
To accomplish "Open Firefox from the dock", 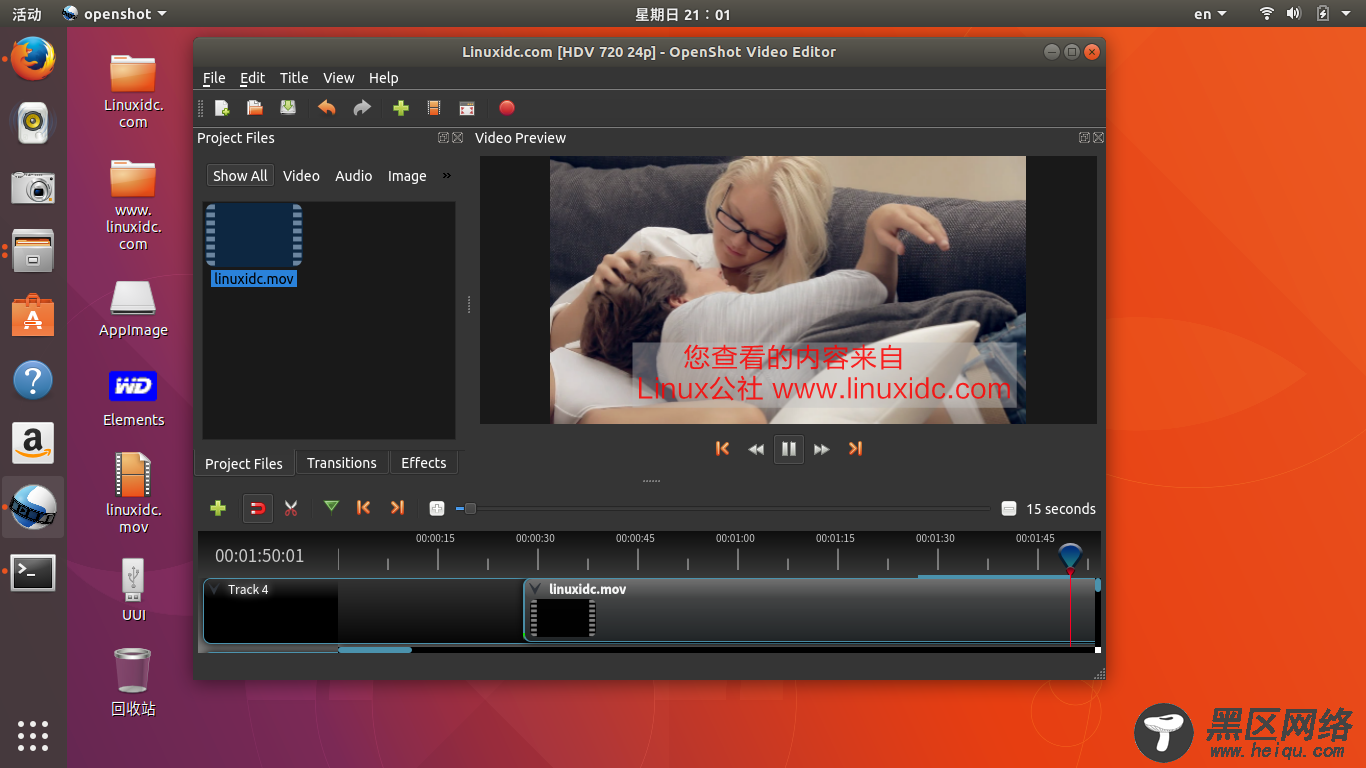I will [33, 59].
